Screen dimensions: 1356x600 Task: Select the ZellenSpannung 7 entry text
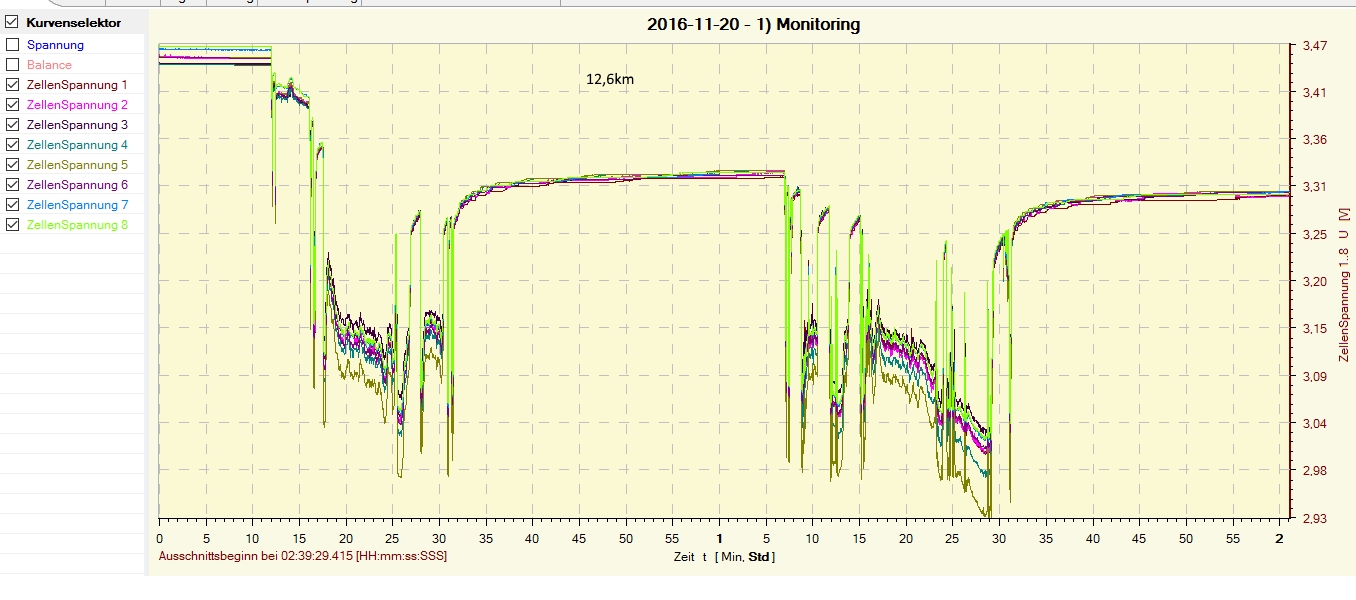click(77, 205)
